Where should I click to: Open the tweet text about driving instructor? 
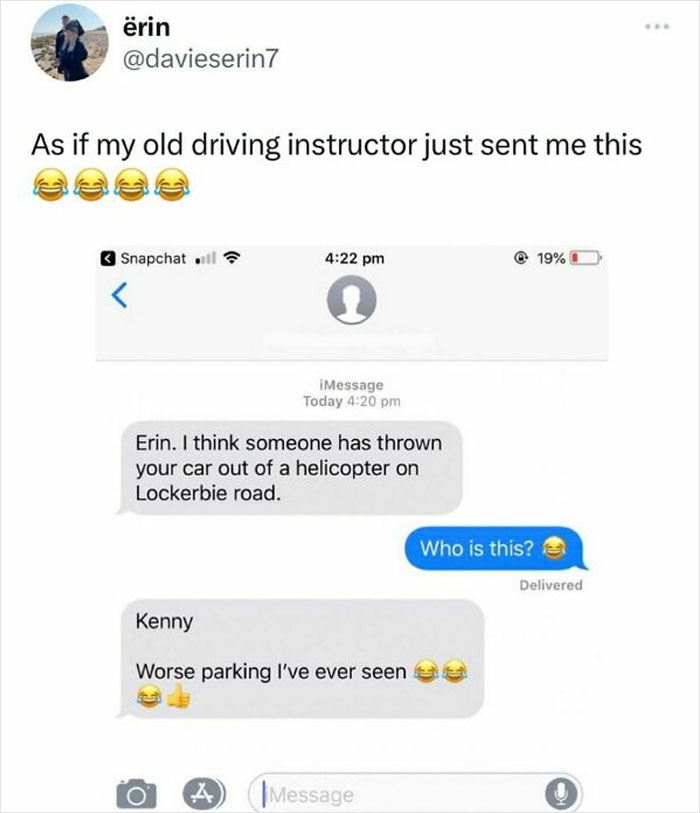337,164
